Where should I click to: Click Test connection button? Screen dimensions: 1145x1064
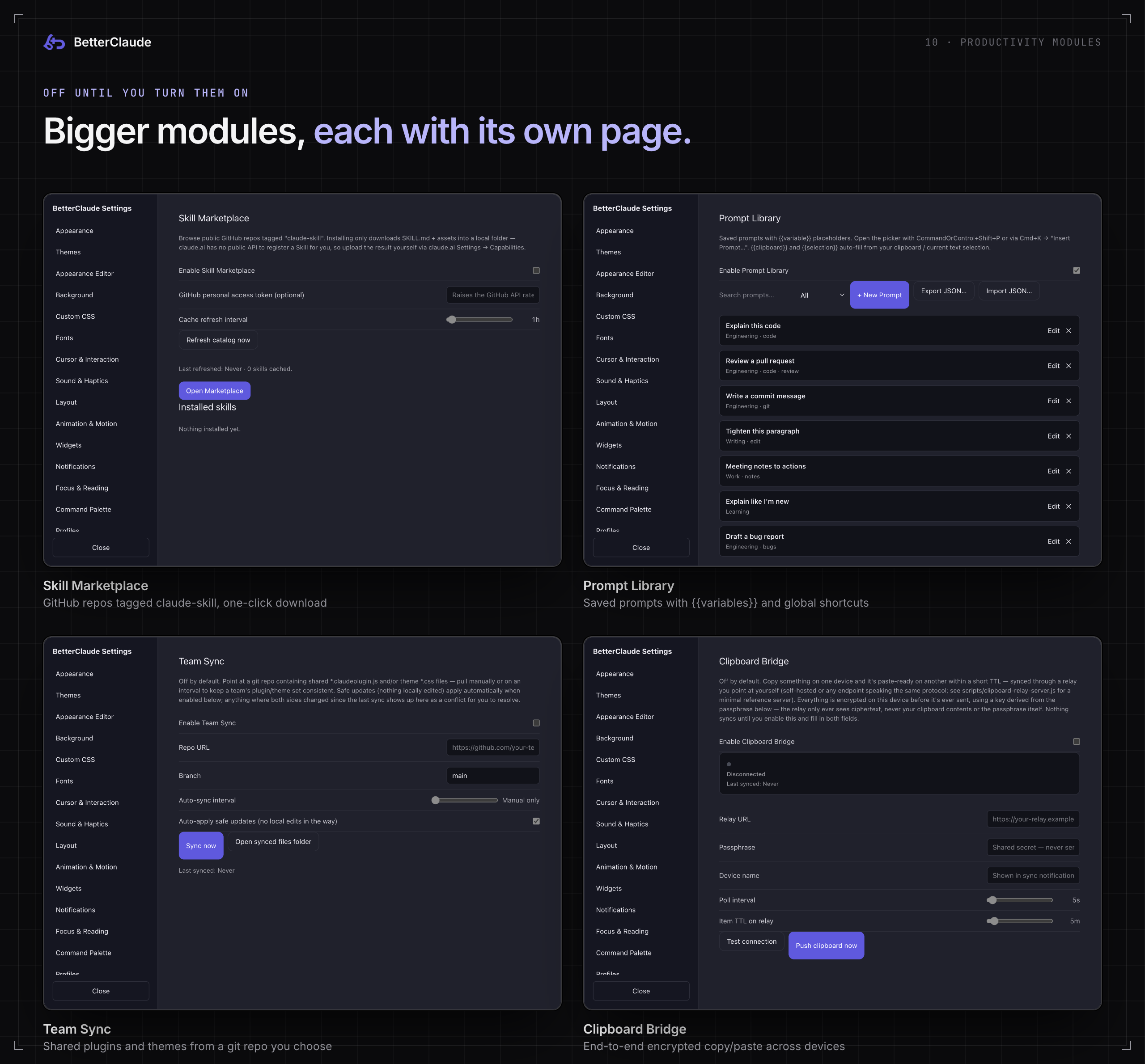click(751, 942)
